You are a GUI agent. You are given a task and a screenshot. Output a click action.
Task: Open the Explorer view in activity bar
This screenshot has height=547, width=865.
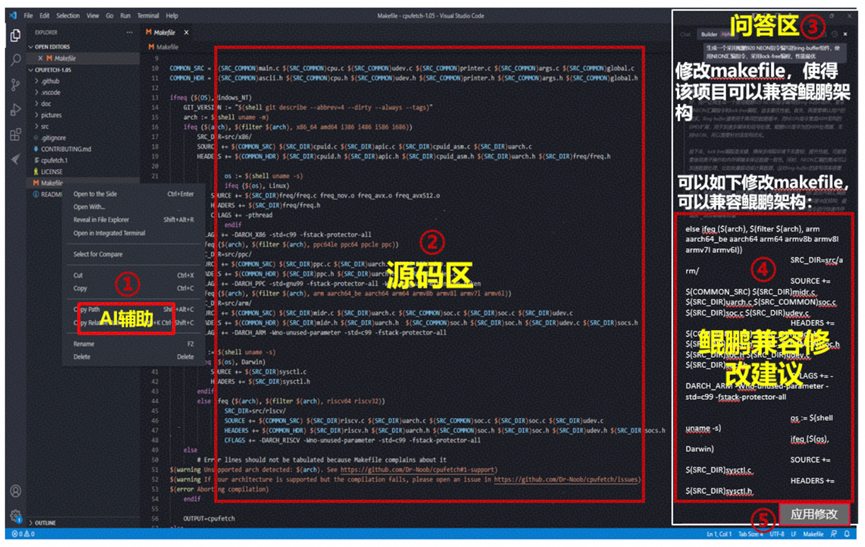tap(15, 36)
